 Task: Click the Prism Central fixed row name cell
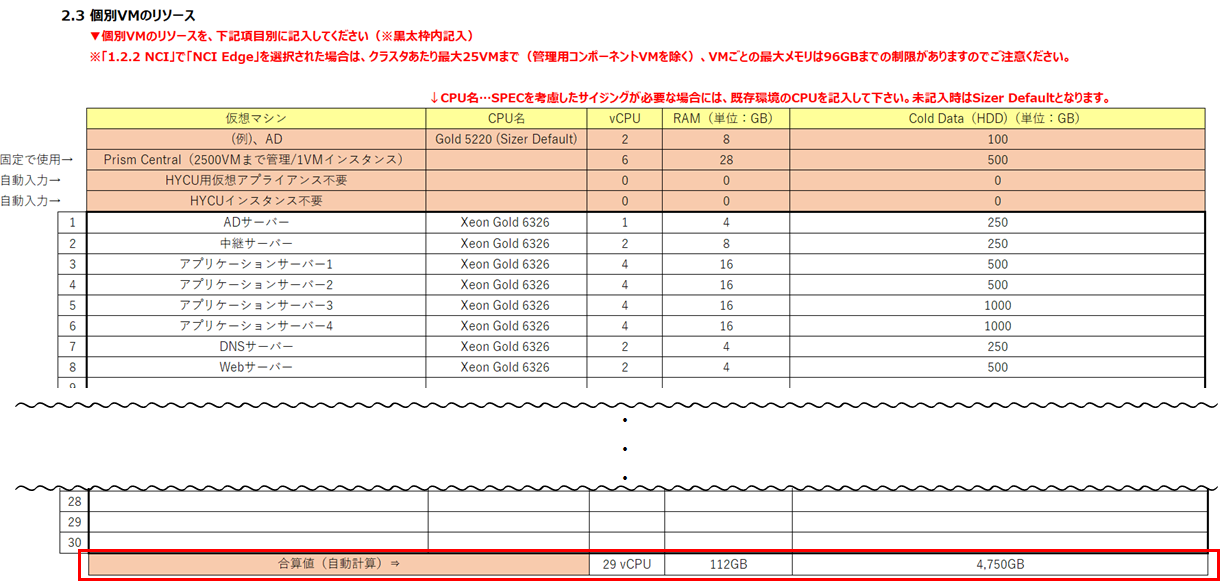tap(256, 160)
